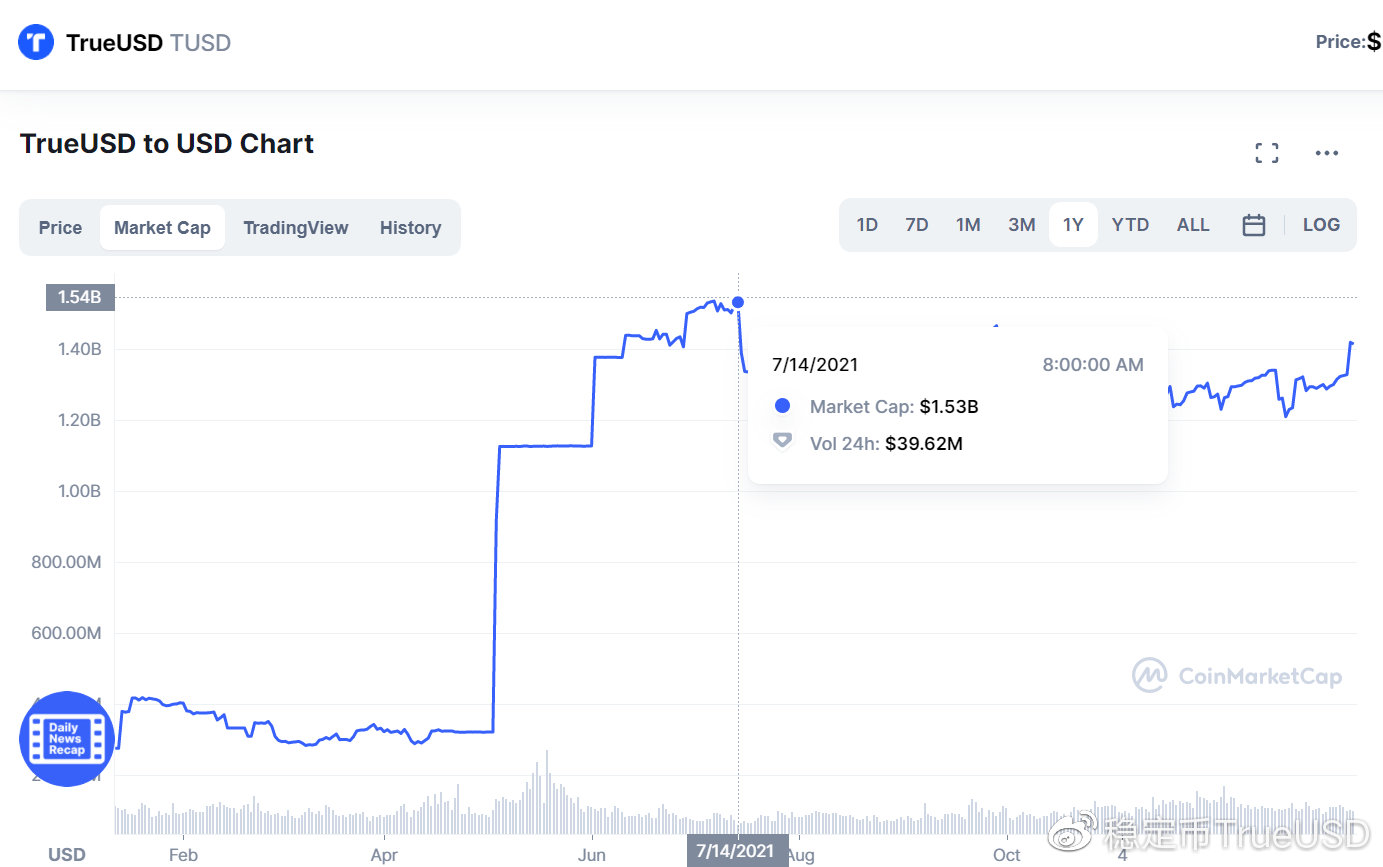Switch to the TradingView tab
The height and width of the screenshot is (867, 1383).
point(296,228)
